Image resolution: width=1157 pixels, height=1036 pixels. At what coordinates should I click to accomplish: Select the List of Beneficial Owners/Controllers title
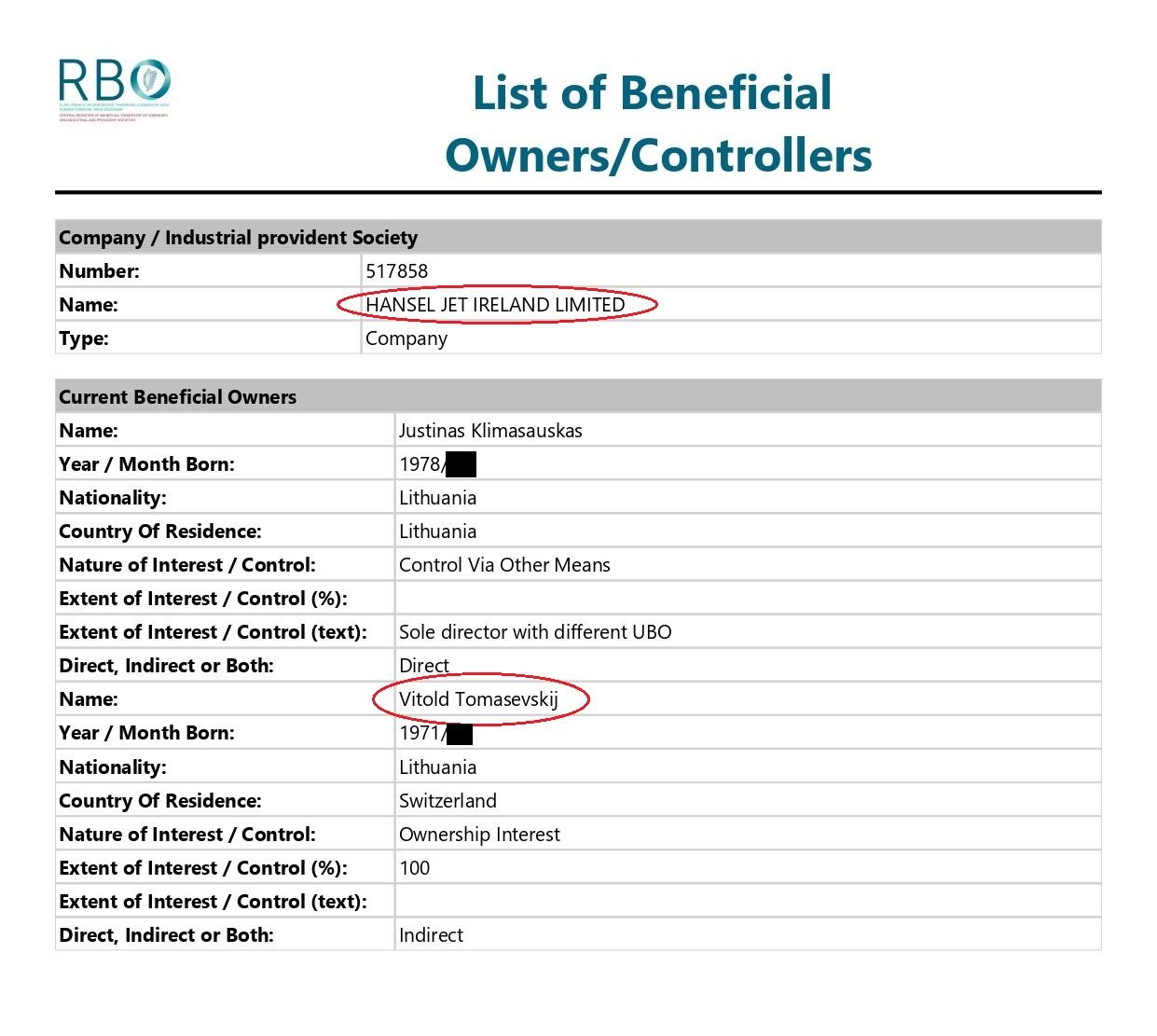657,124
